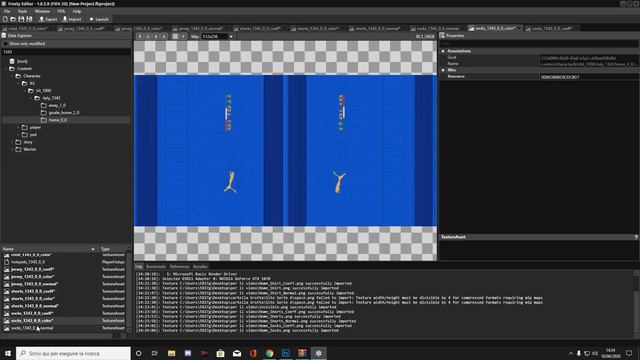Click the Data Explorer search field containing 1343

click(66, 52)
